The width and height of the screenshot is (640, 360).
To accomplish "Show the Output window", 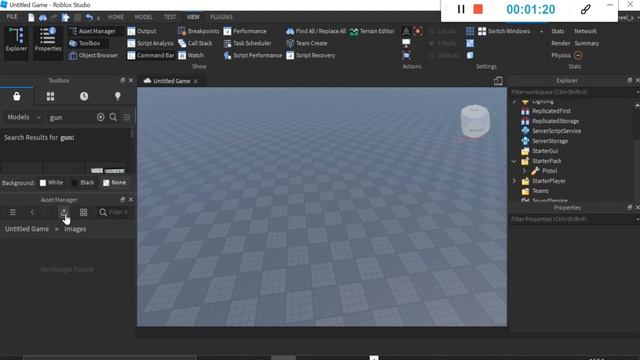I will (142, 31).
